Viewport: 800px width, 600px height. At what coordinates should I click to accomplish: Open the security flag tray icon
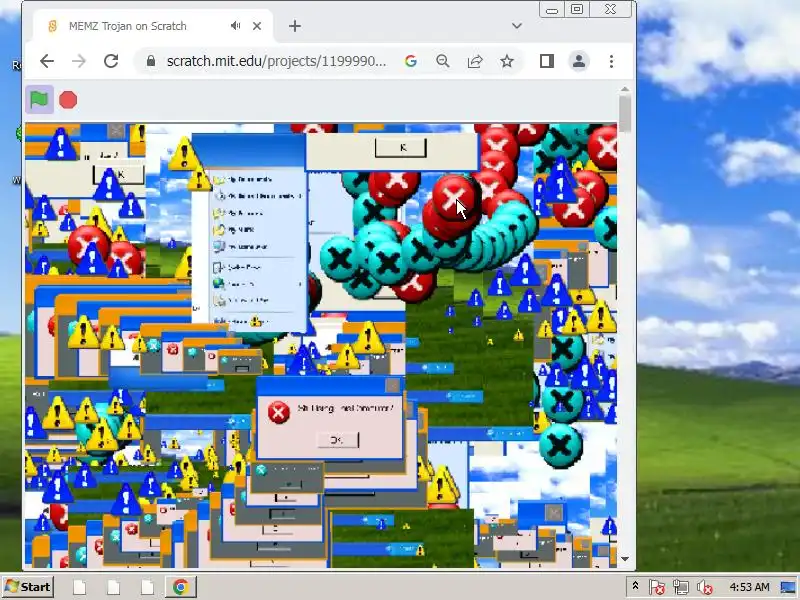tap(657, 587)
